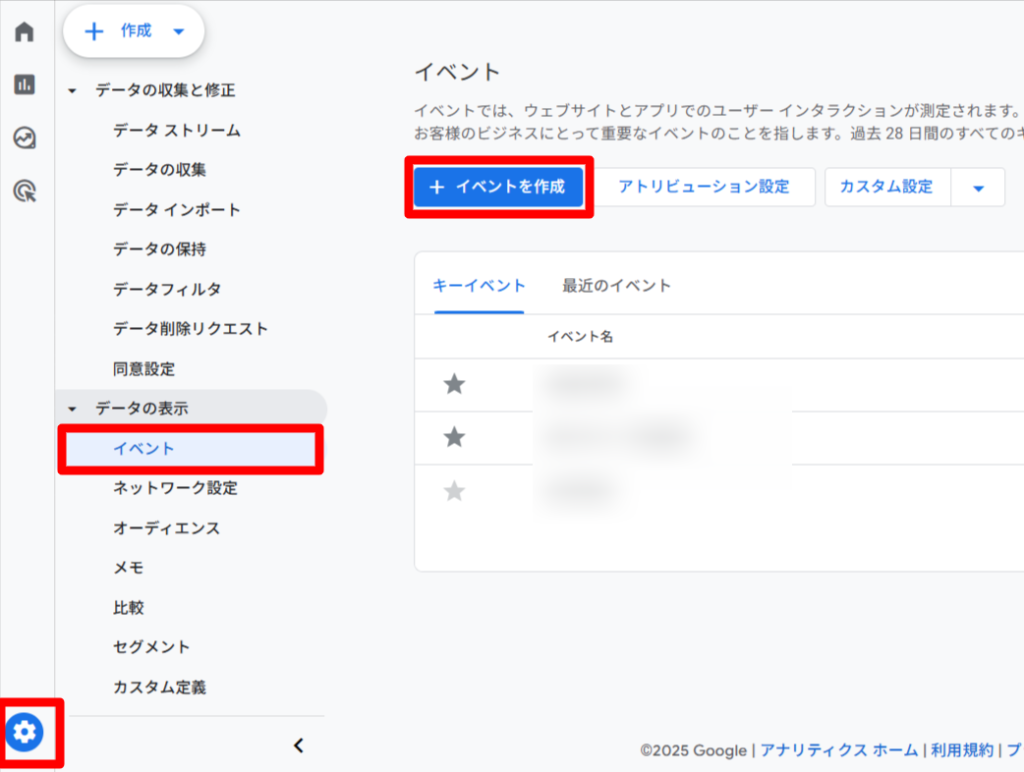This screenshot has height=772, width=1024.
Task: Select データ ストリーム in the sidebar
Action: click(176, 130)
